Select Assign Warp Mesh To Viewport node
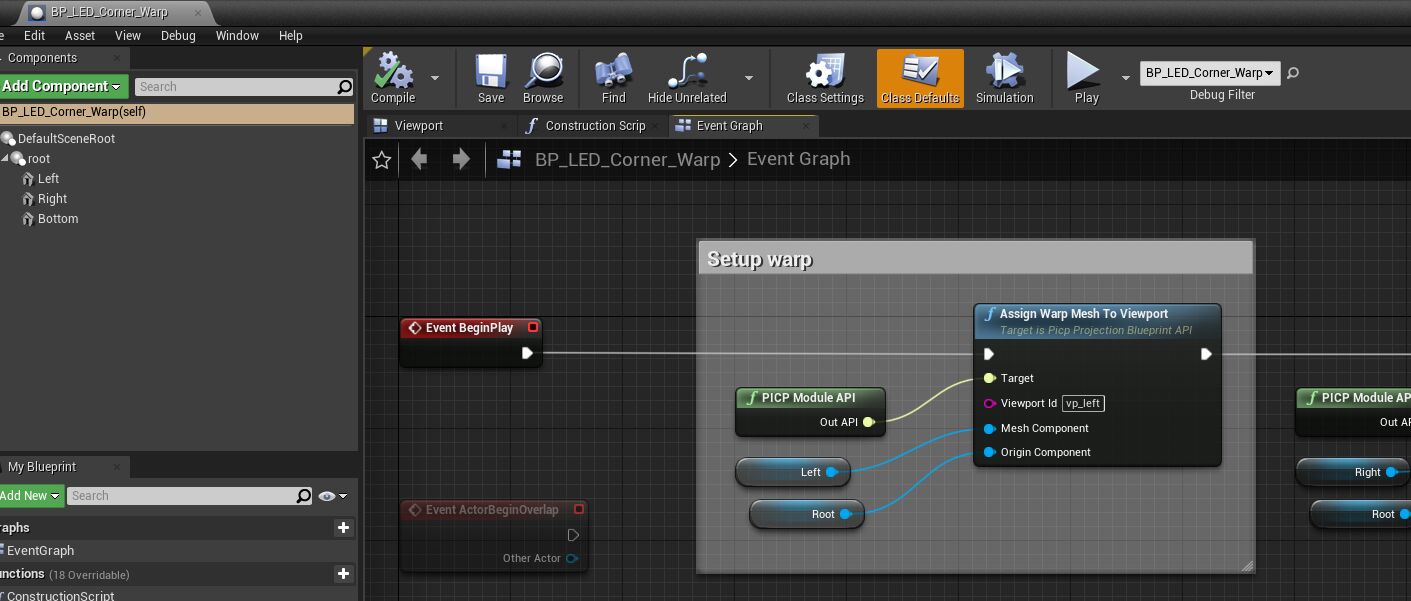The image size is (1411, 601). [x=1097, y=321]
